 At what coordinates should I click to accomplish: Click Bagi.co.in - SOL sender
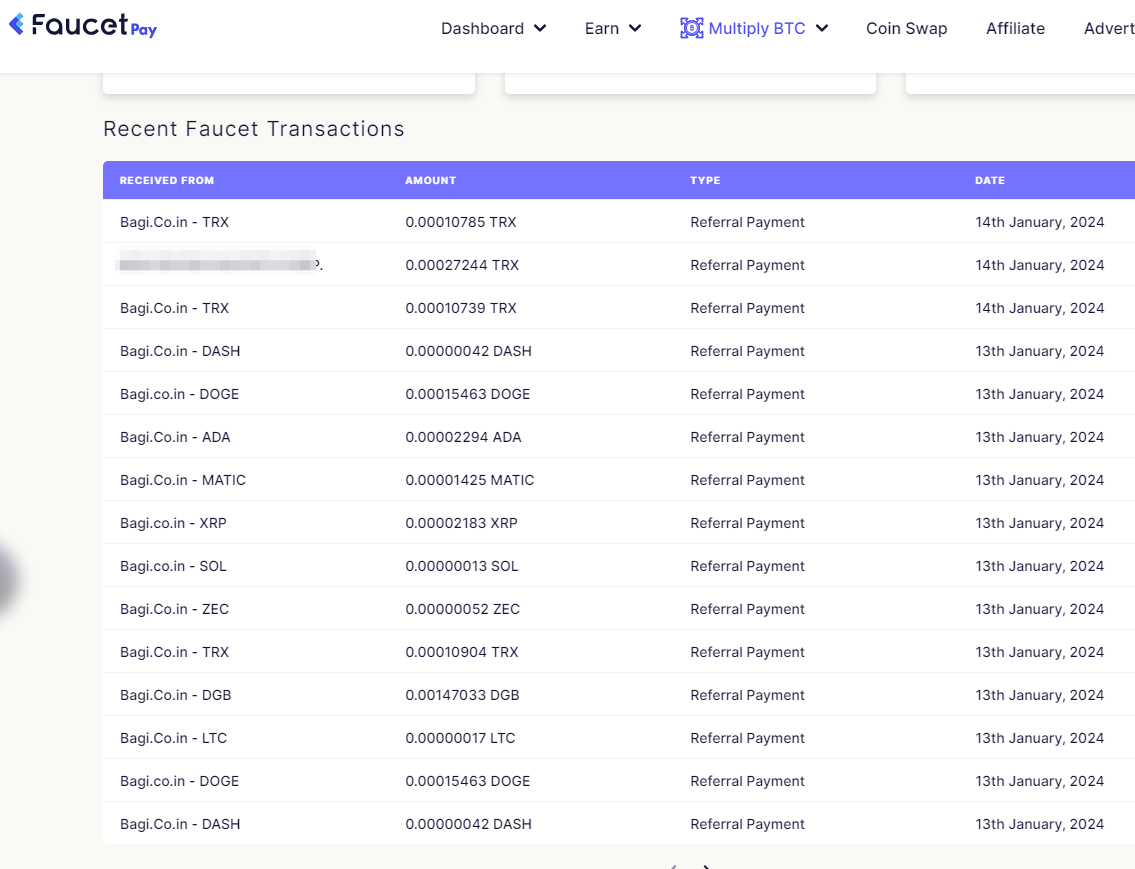coord(173,566)
